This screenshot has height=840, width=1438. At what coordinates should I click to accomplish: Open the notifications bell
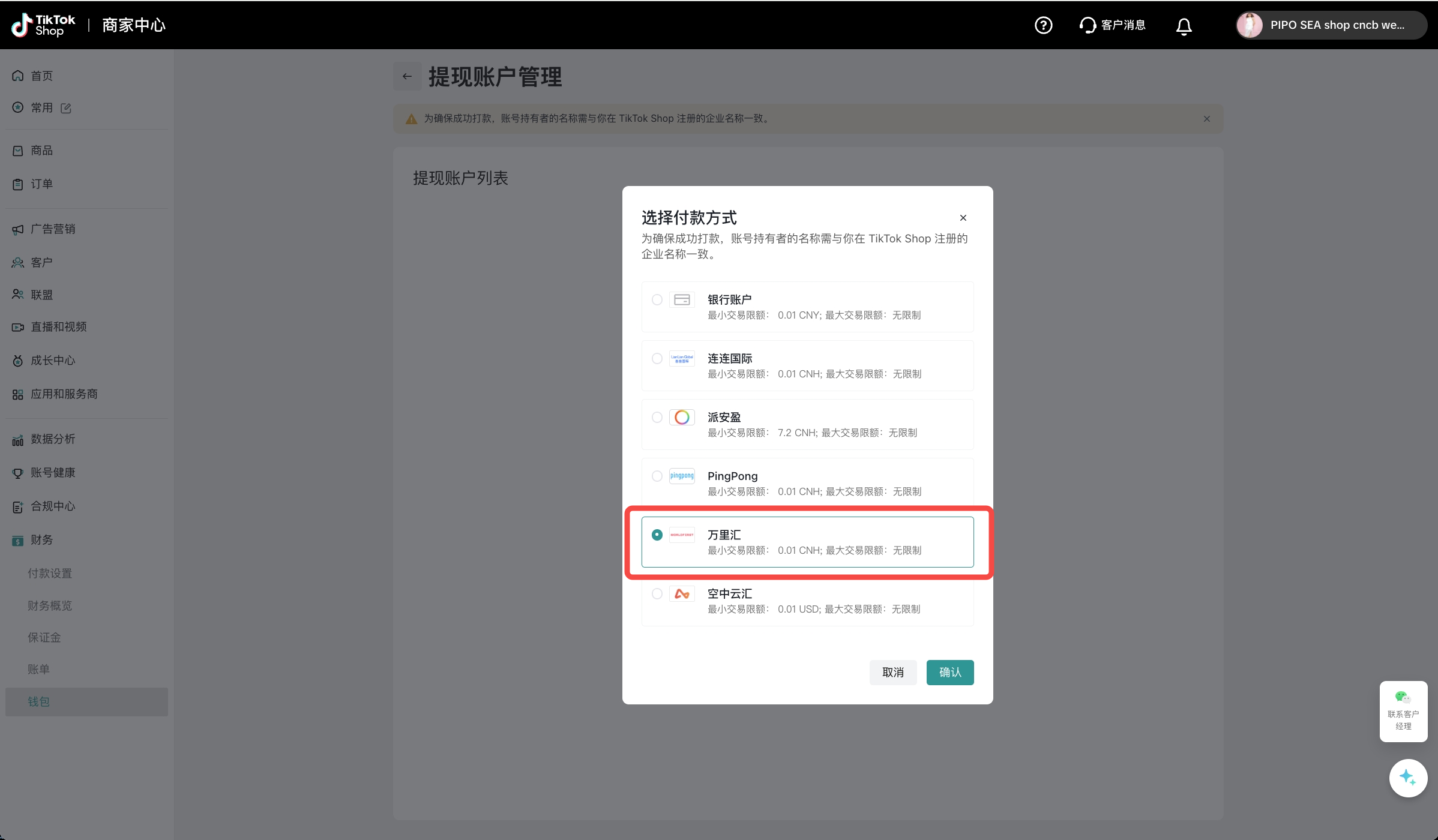coord(1184,26)
